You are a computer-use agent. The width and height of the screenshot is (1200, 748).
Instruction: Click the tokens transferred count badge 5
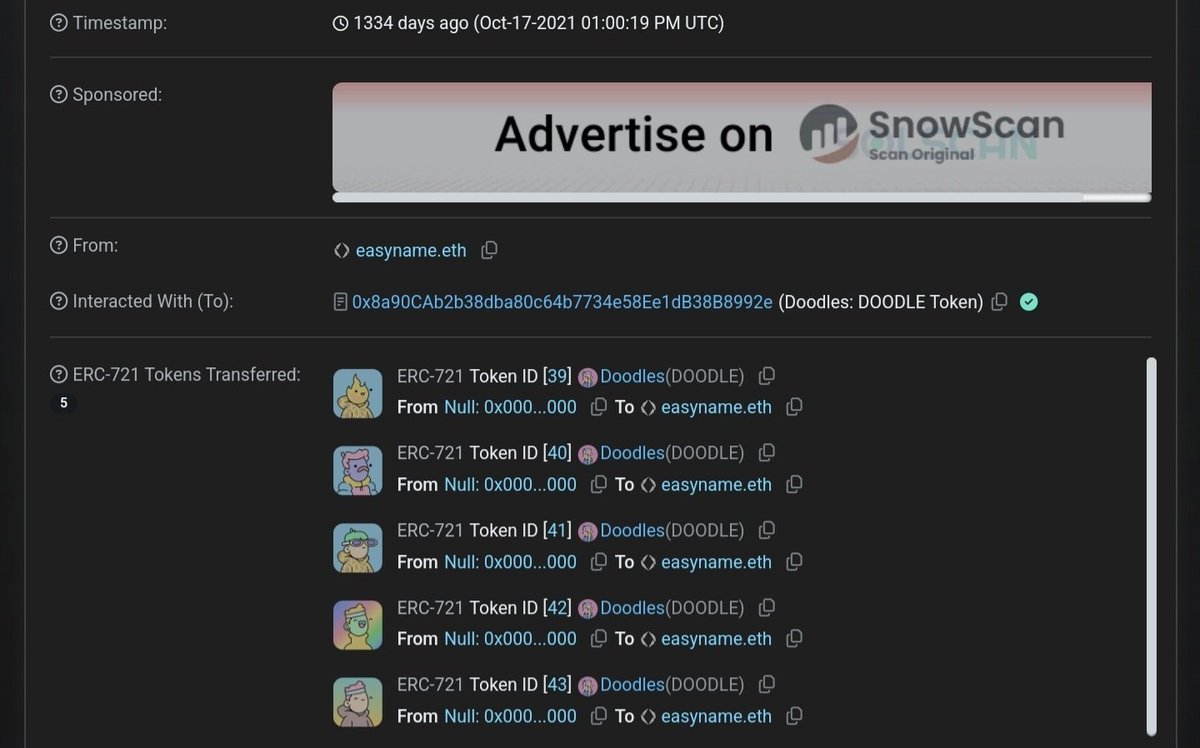coord(63,403)
